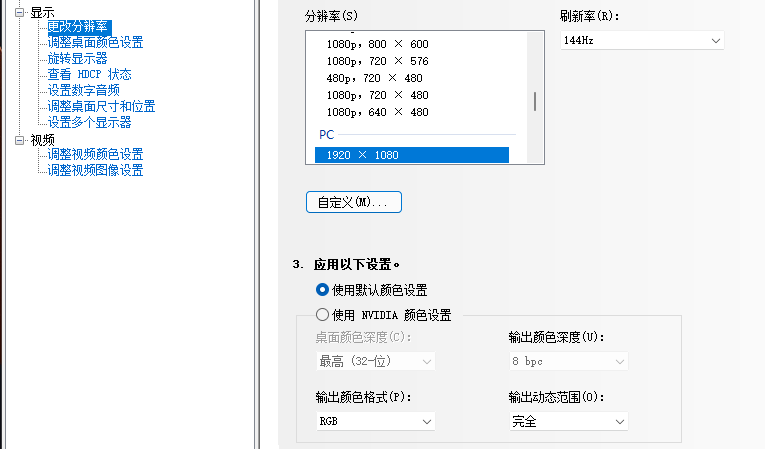This screenshot has width=765, height=449.
Task: Select the 使用默认颜色设置 radio button
Action: click(322, 290)
